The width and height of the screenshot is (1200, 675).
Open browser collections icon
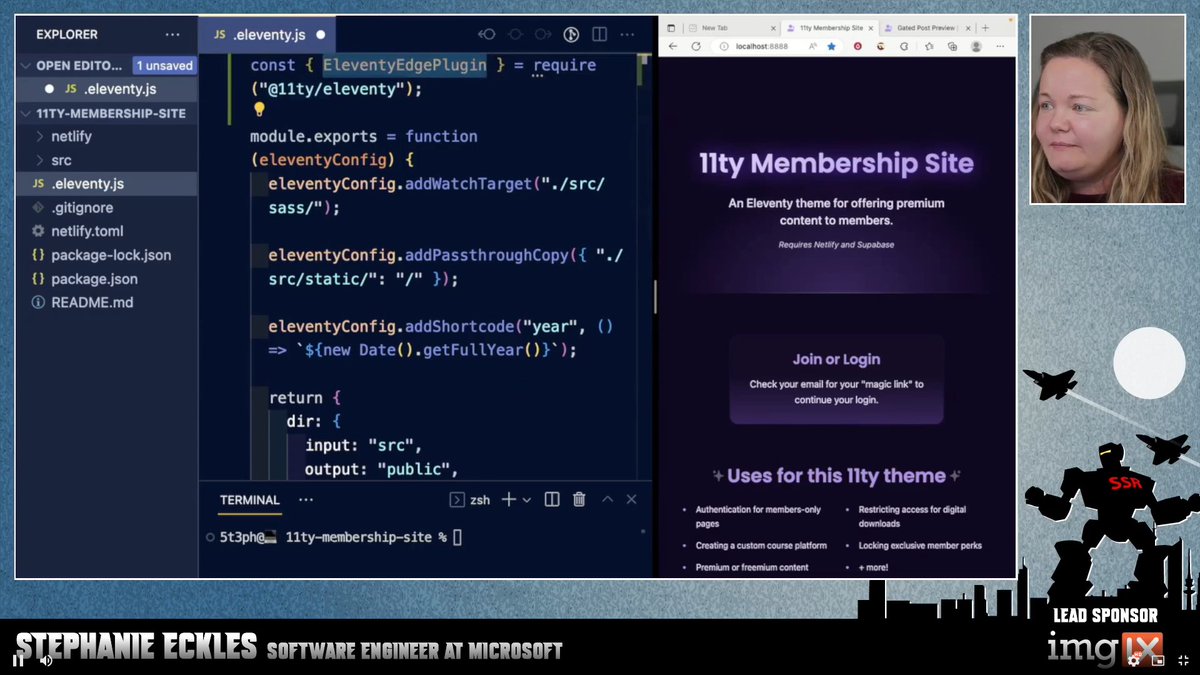[952, 46]
